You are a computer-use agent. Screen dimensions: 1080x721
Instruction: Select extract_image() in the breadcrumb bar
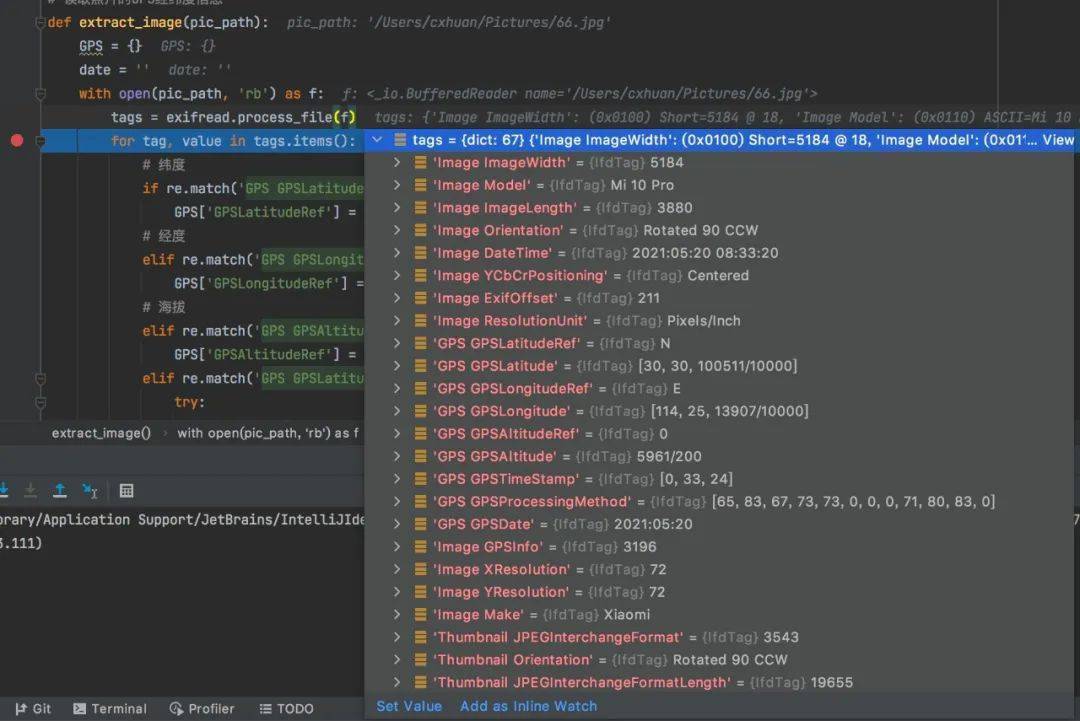coord(101,433)
